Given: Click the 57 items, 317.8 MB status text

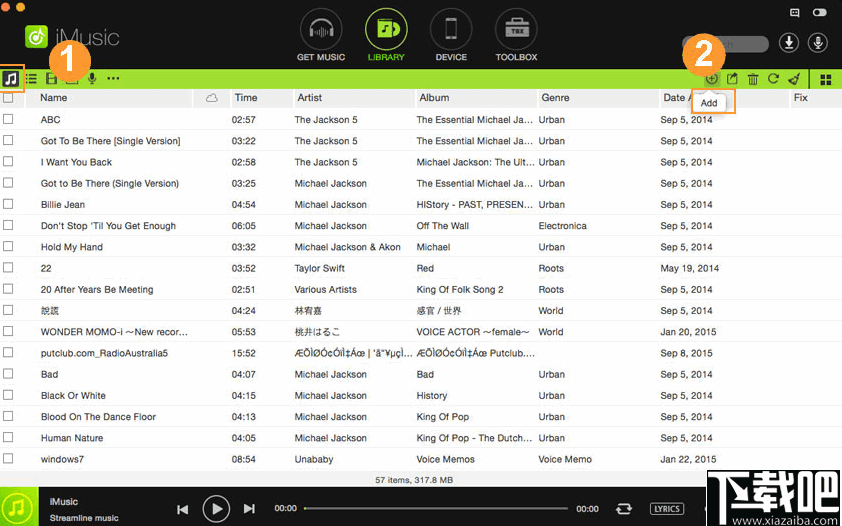Looking at the screenshot, I should [413, 480].
